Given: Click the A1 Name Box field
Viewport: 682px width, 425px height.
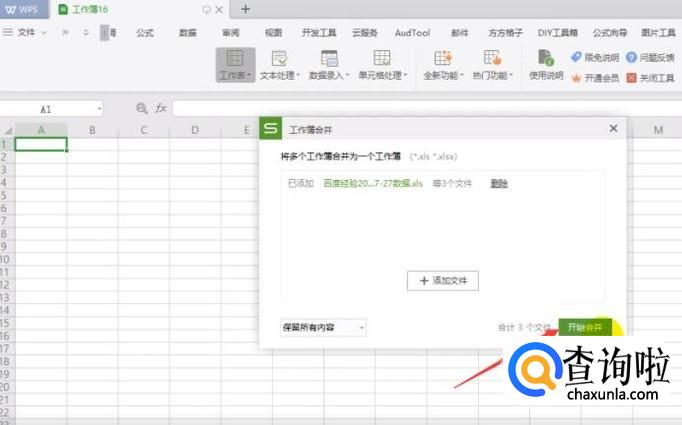Looking at the screenshot, I should coord(46,109).
